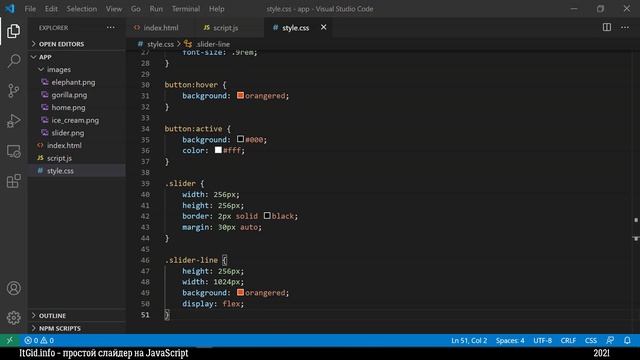Show errors and warnings count
This screenshot has width=640, height=360.
(39, 340)
